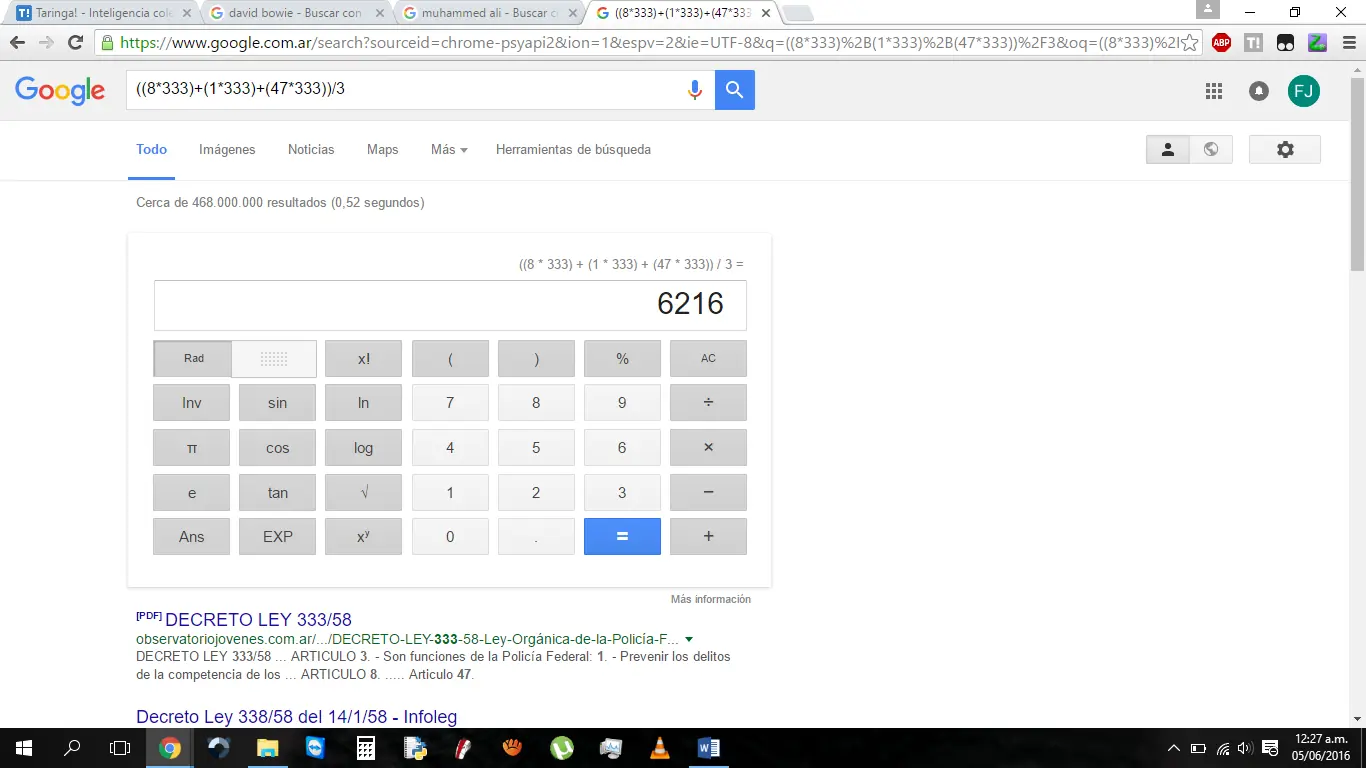Click the factorial x! key
Viewport: 1366px width, 768px height.
363,359
